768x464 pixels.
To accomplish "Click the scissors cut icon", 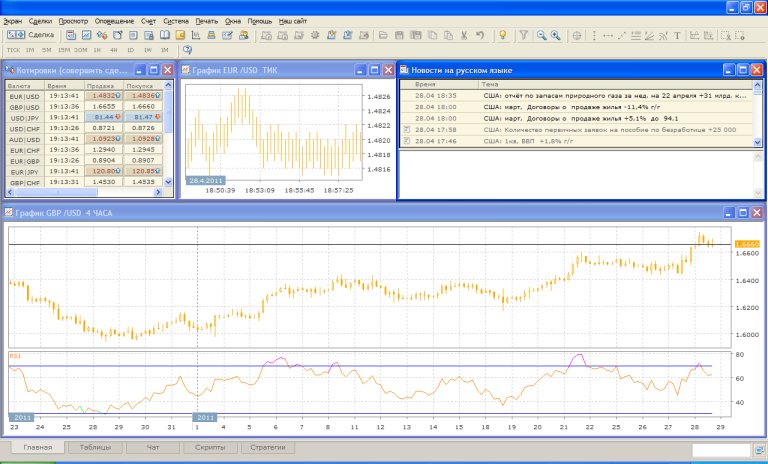I will pos(464,35).
